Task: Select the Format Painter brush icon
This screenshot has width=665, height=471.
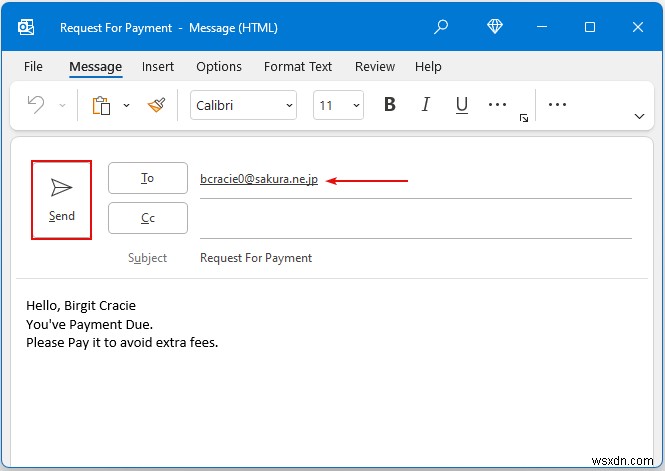Action: (x=156, y=105)
